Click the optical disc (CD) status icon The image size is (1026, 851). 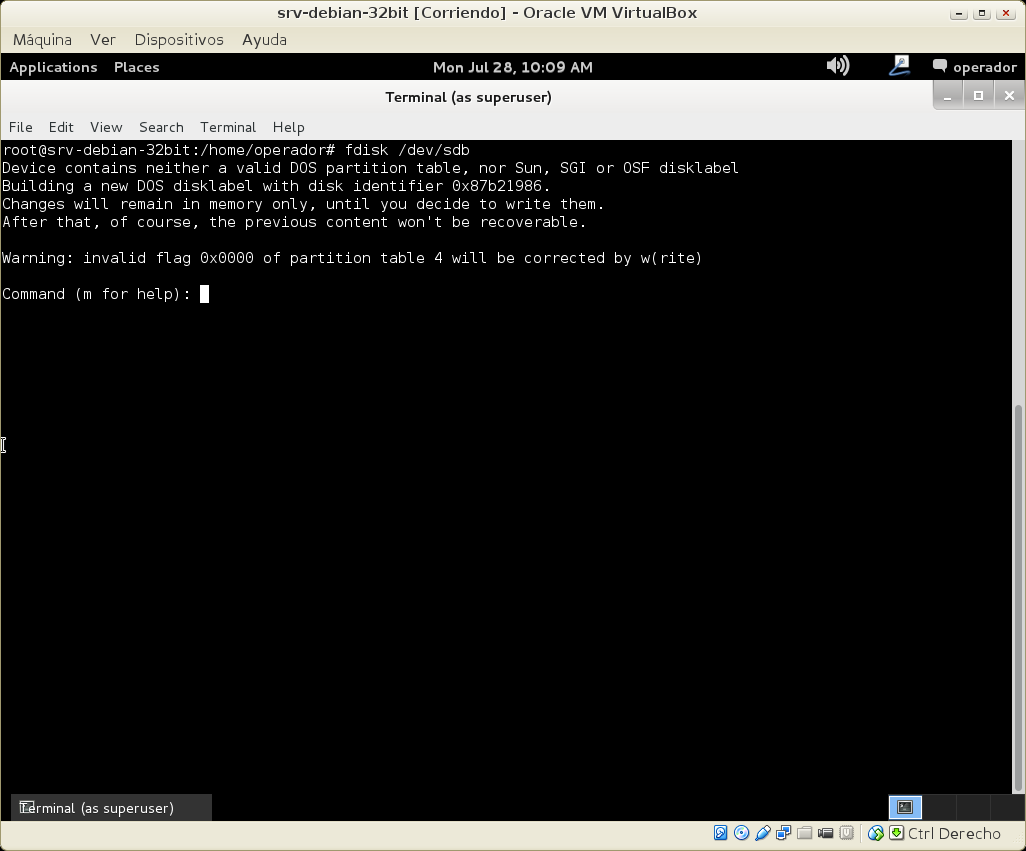pos(741,833)
